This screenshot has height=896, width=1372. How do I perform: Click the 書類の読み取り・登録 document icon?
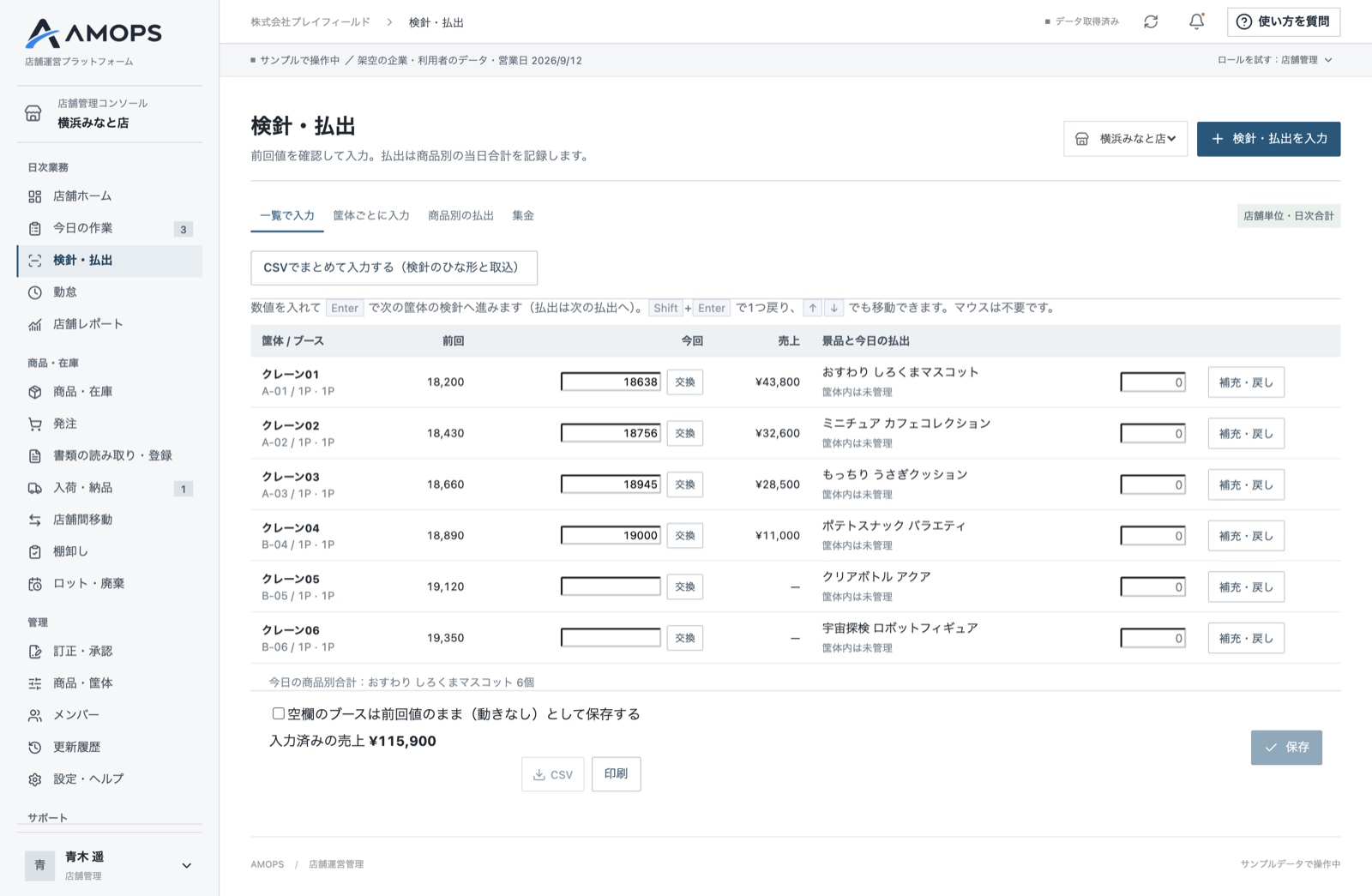[35, 456]
